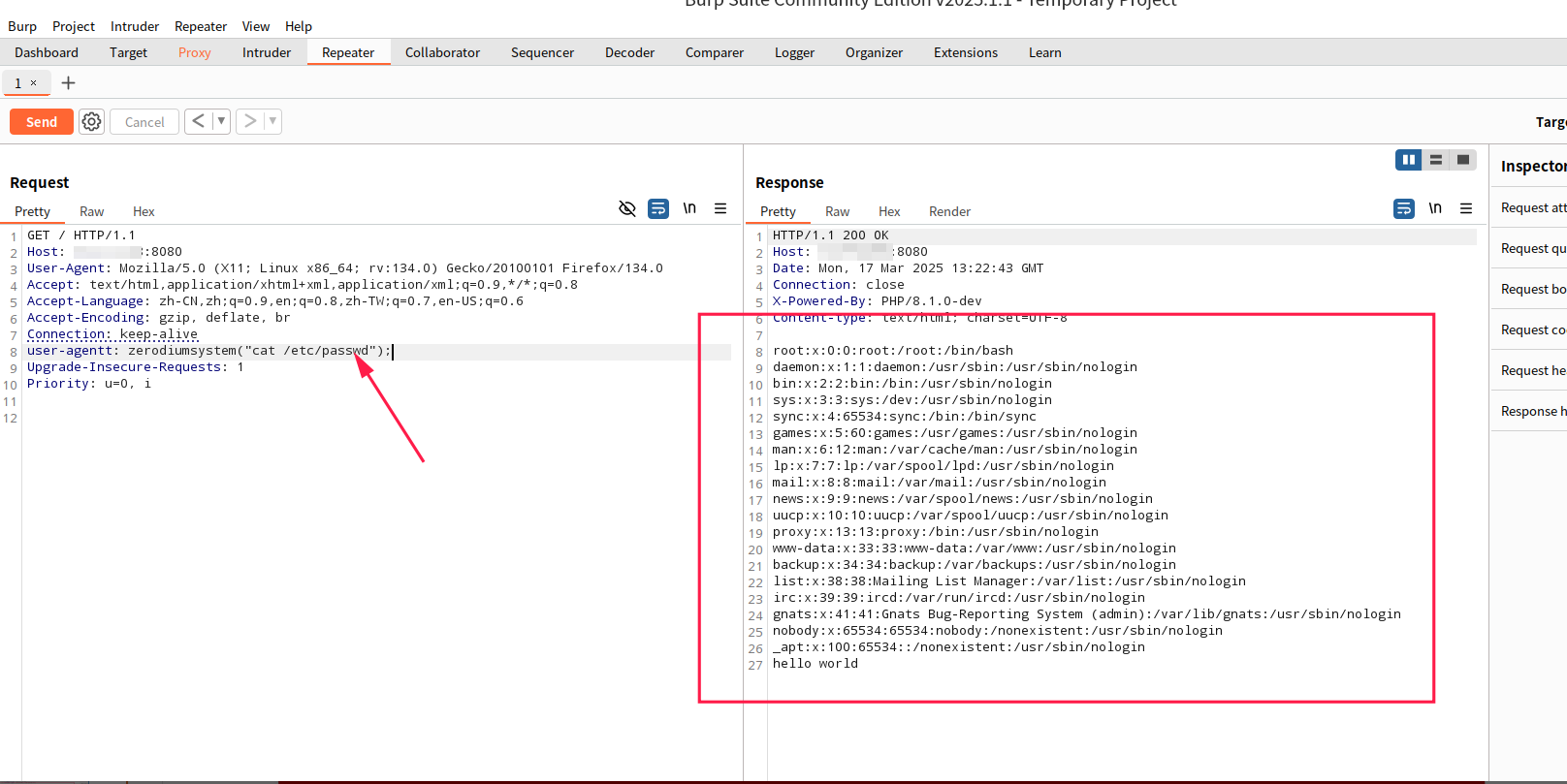Screen dimensions: 1567x784
Task: Open request settings gear icon
Action: point(91,122)
